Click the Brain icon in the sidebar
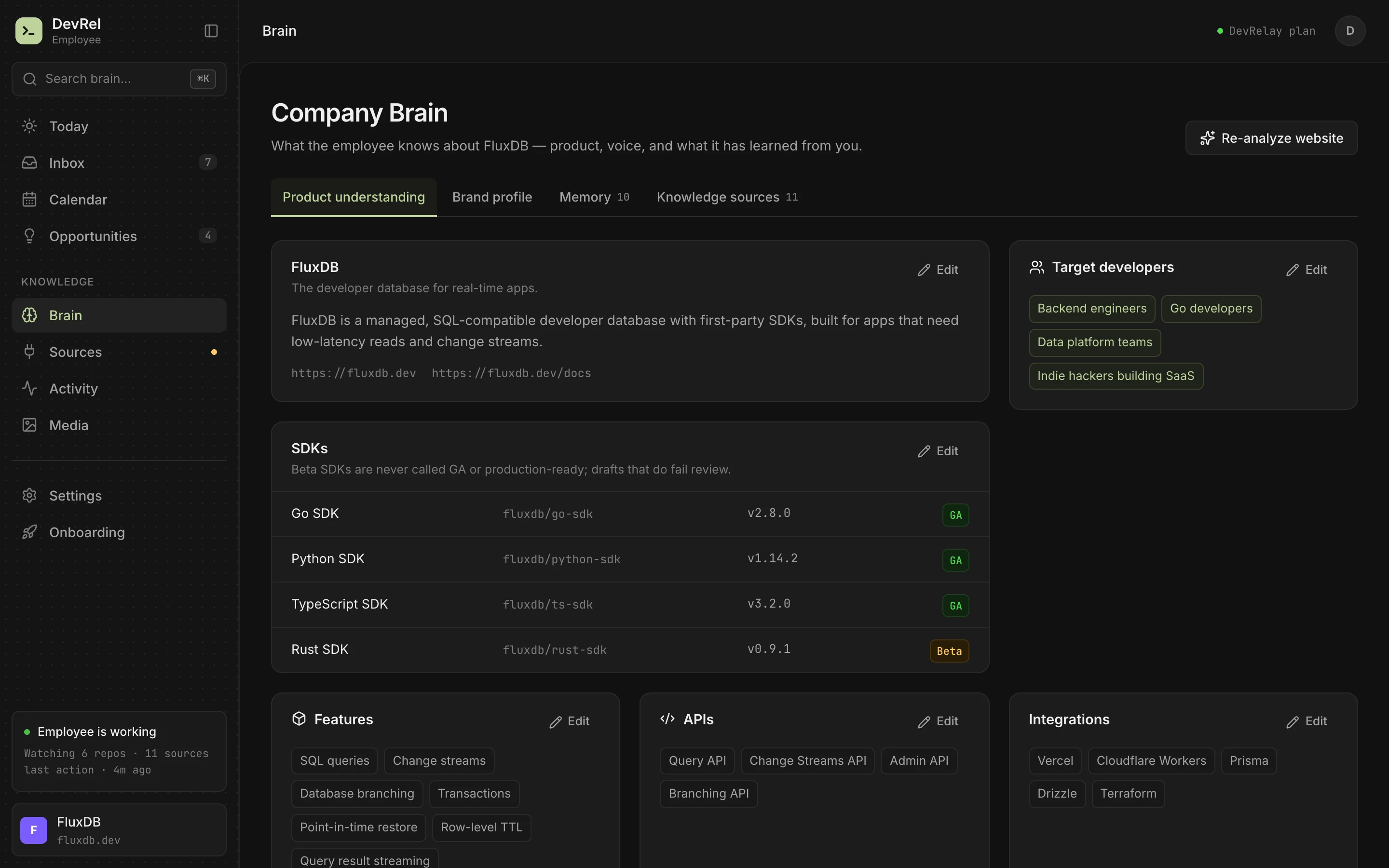1389x868 pixels. click(x=29, y=315)
